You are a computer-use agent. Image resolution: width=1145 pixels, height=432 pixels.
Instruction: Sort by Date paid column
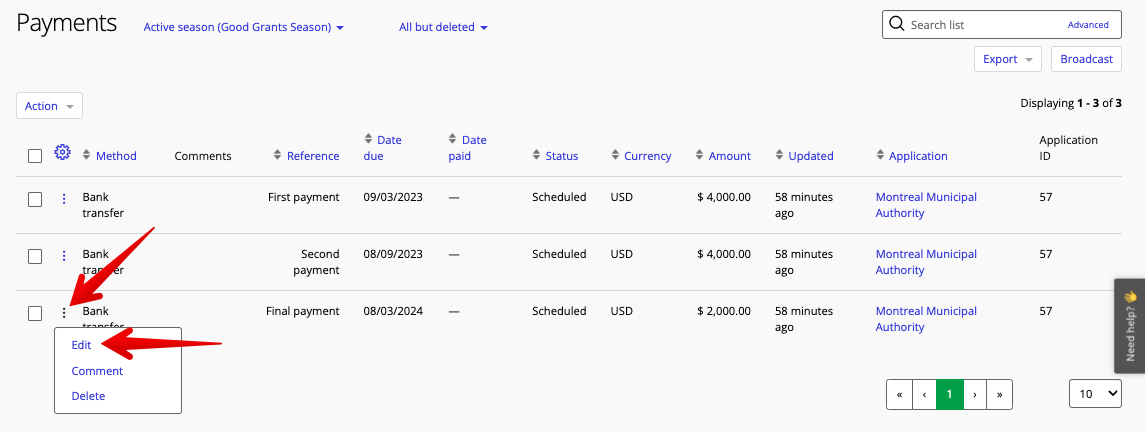tap(467, 147)
